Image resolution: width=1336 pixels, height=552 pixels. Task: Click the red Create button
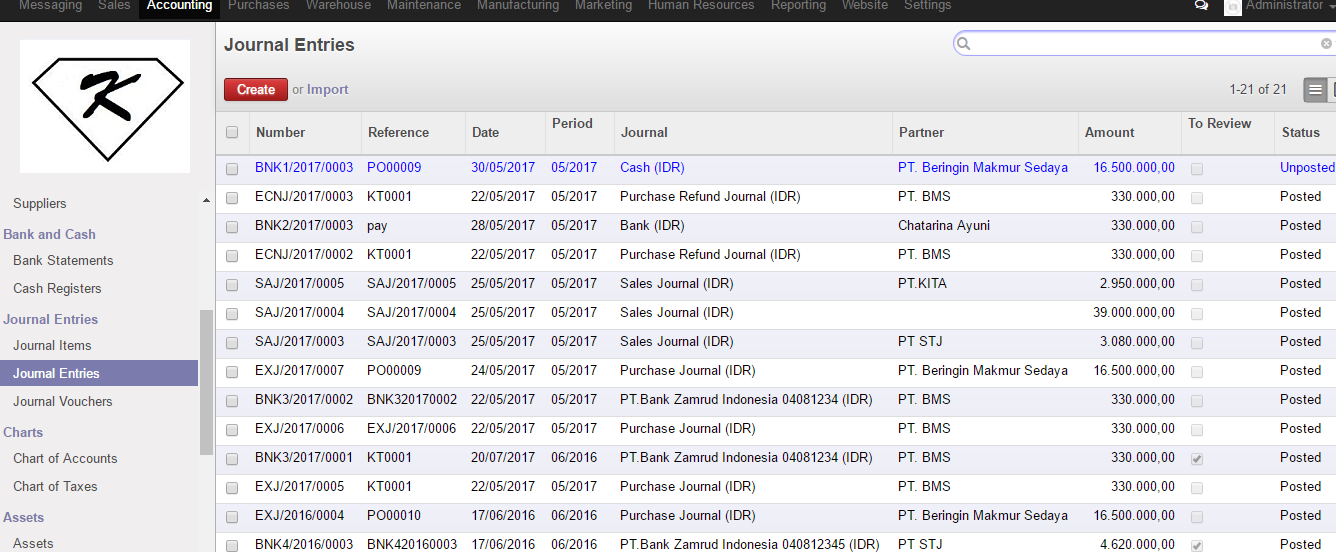tap(256, 89)
